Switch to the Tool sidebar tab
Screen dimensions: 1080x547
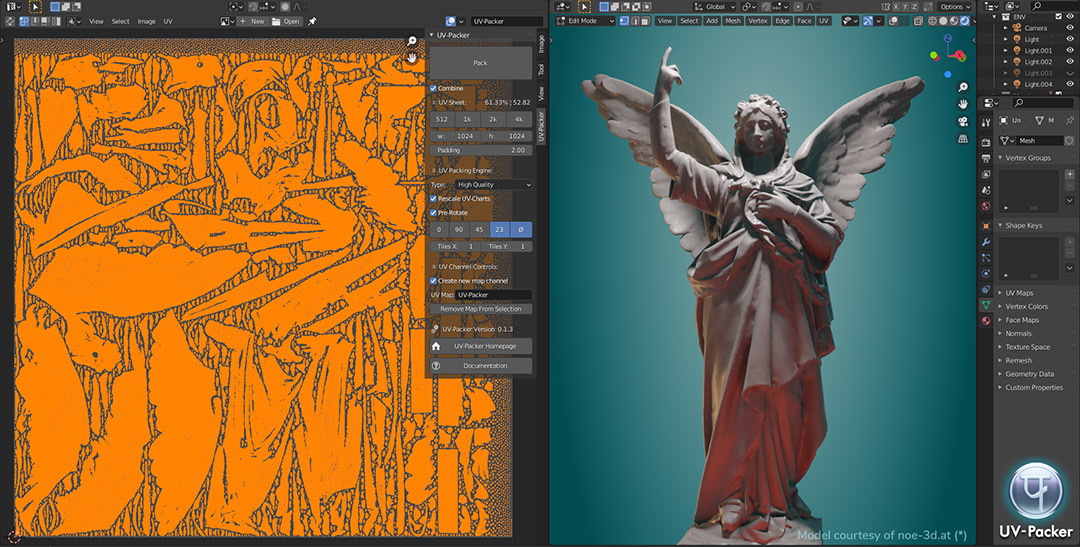(541, 69)
